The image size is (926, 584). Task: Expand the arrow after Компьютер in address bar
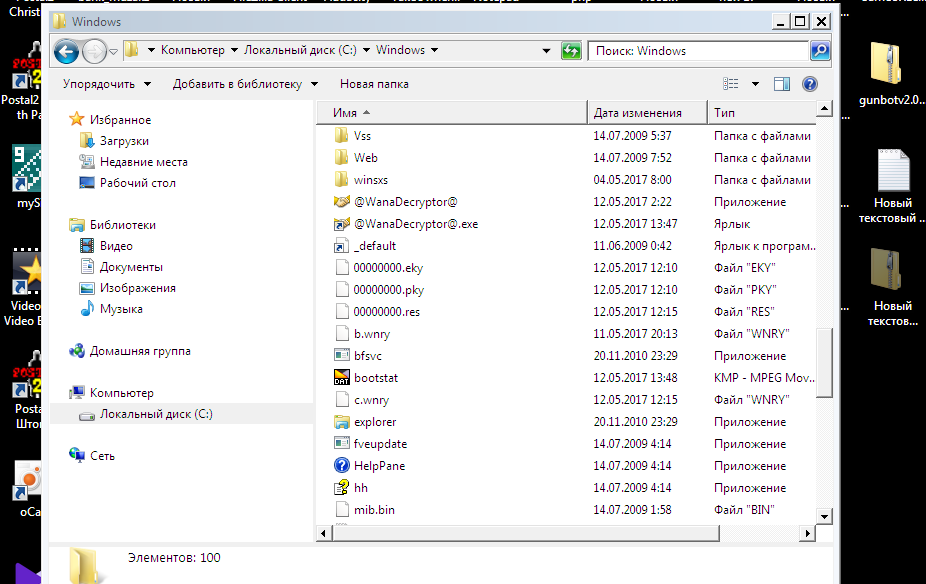pos(234,50)
